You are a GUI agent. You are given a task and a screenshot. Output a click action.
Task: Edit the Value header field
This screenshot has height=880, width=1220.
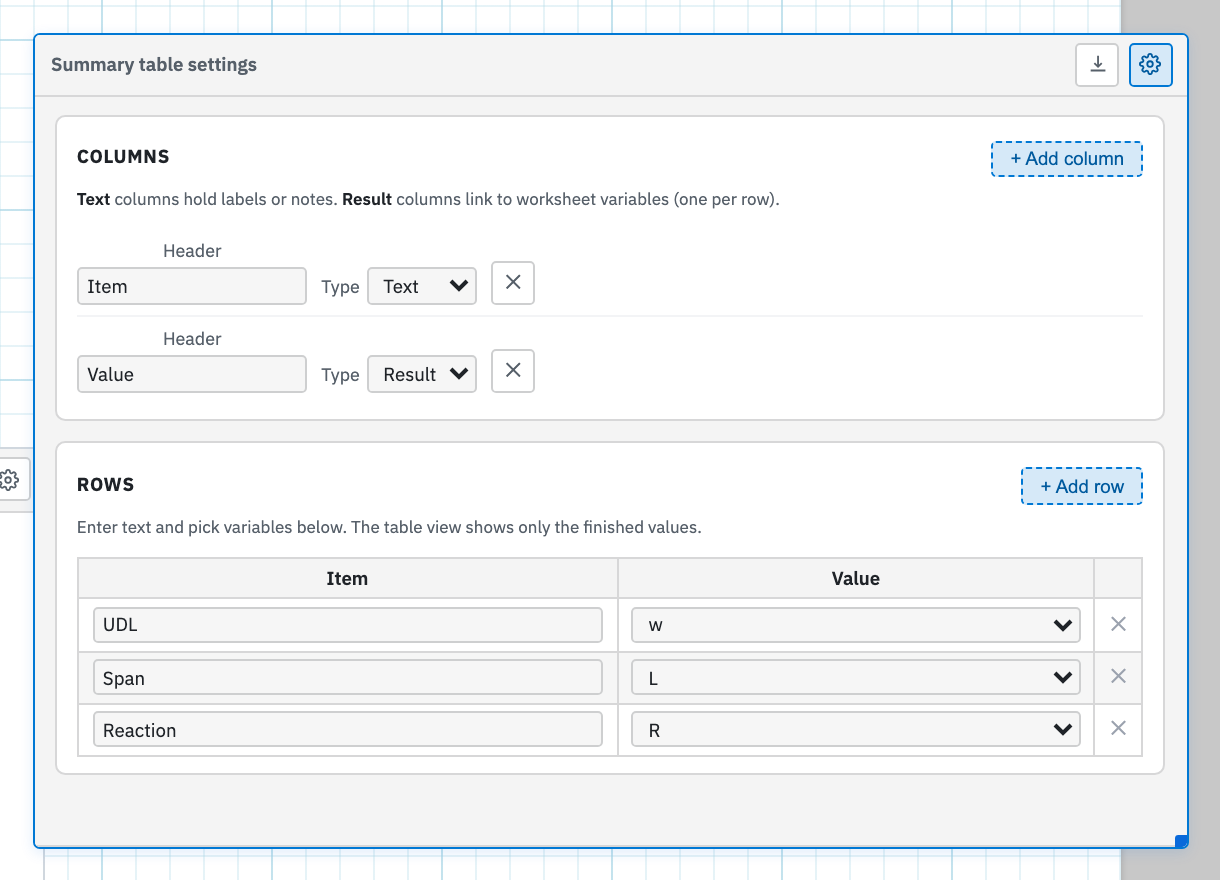(x=192, y=374)
